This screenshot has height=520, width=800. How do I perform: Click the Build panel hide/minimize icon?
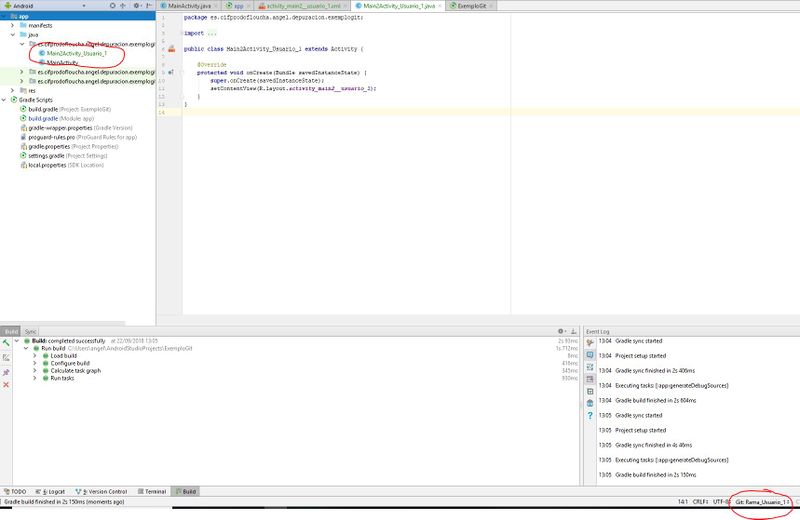click(x=573, y=331)
